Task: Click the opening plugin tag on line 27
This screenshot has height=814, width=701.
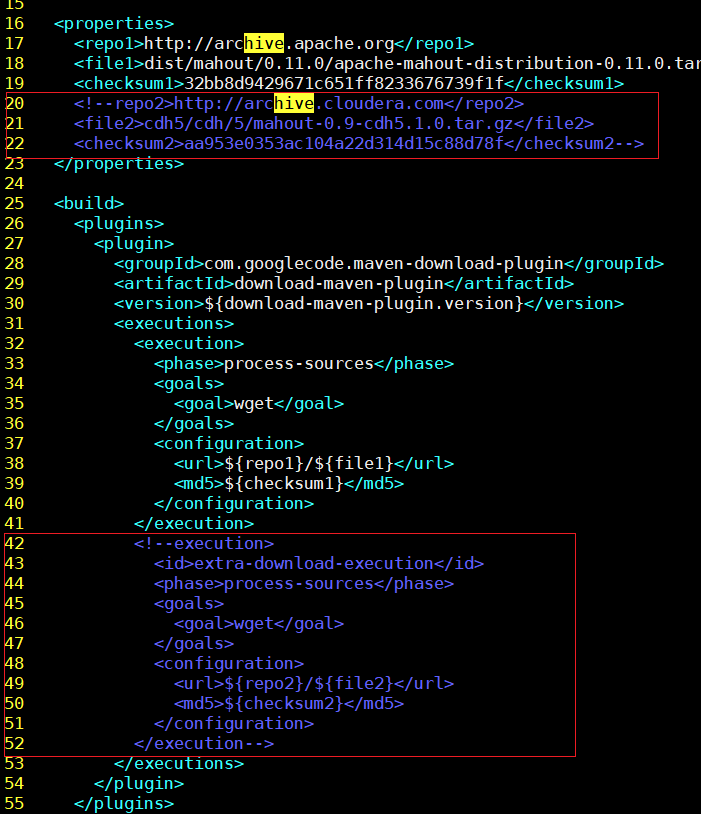Action: pyautogui.click(x=134, y=243)
